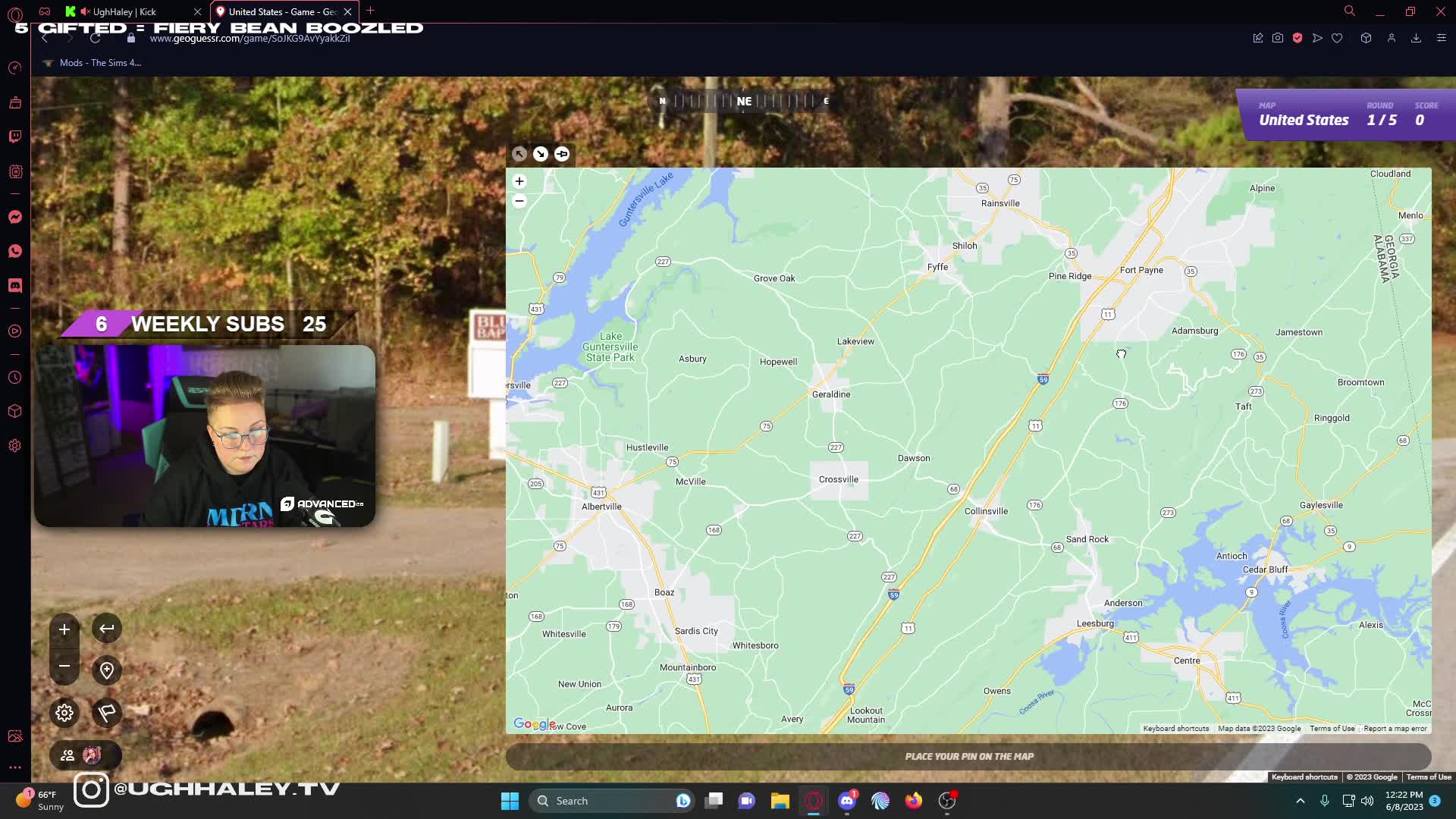Viewport: 1456px width, 819px height.
Task: Click the geoguessr.com address bar
Action: (250, 38)
